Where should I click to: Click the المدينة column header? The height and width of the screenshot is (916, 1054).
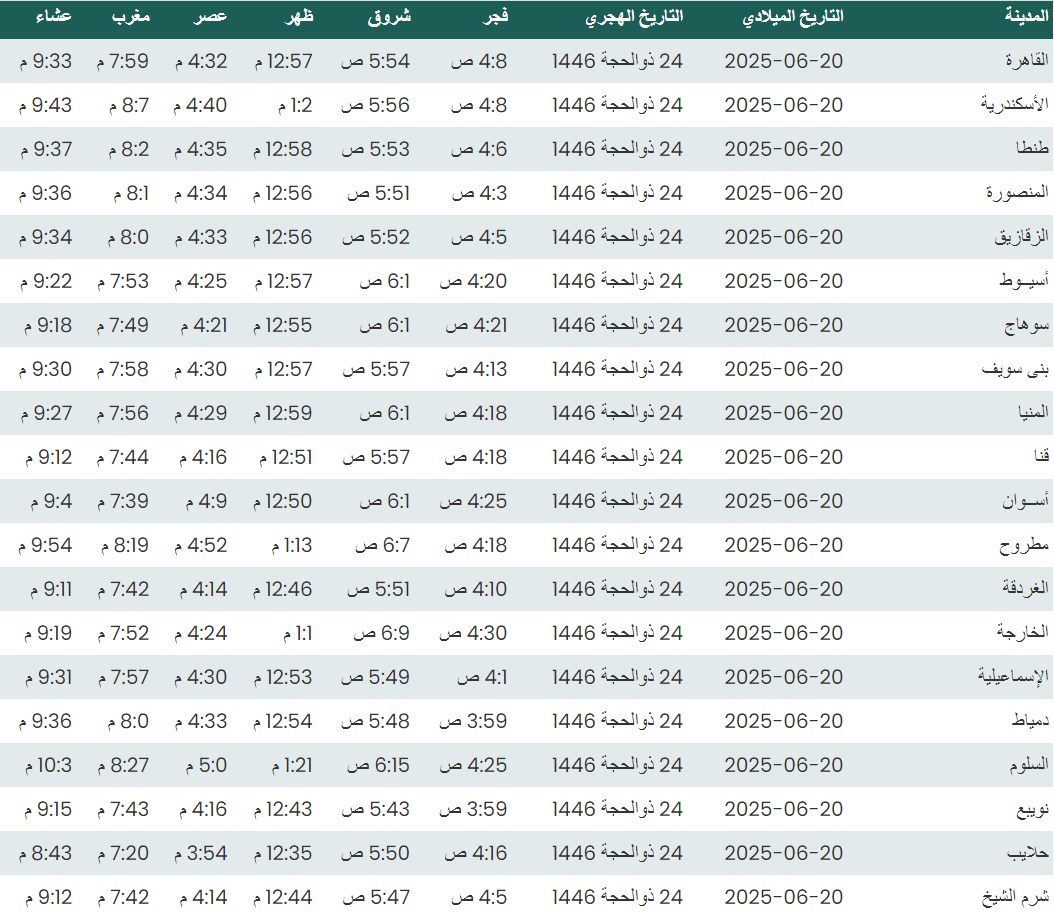pyautogui.click(x=1026, y=17)
